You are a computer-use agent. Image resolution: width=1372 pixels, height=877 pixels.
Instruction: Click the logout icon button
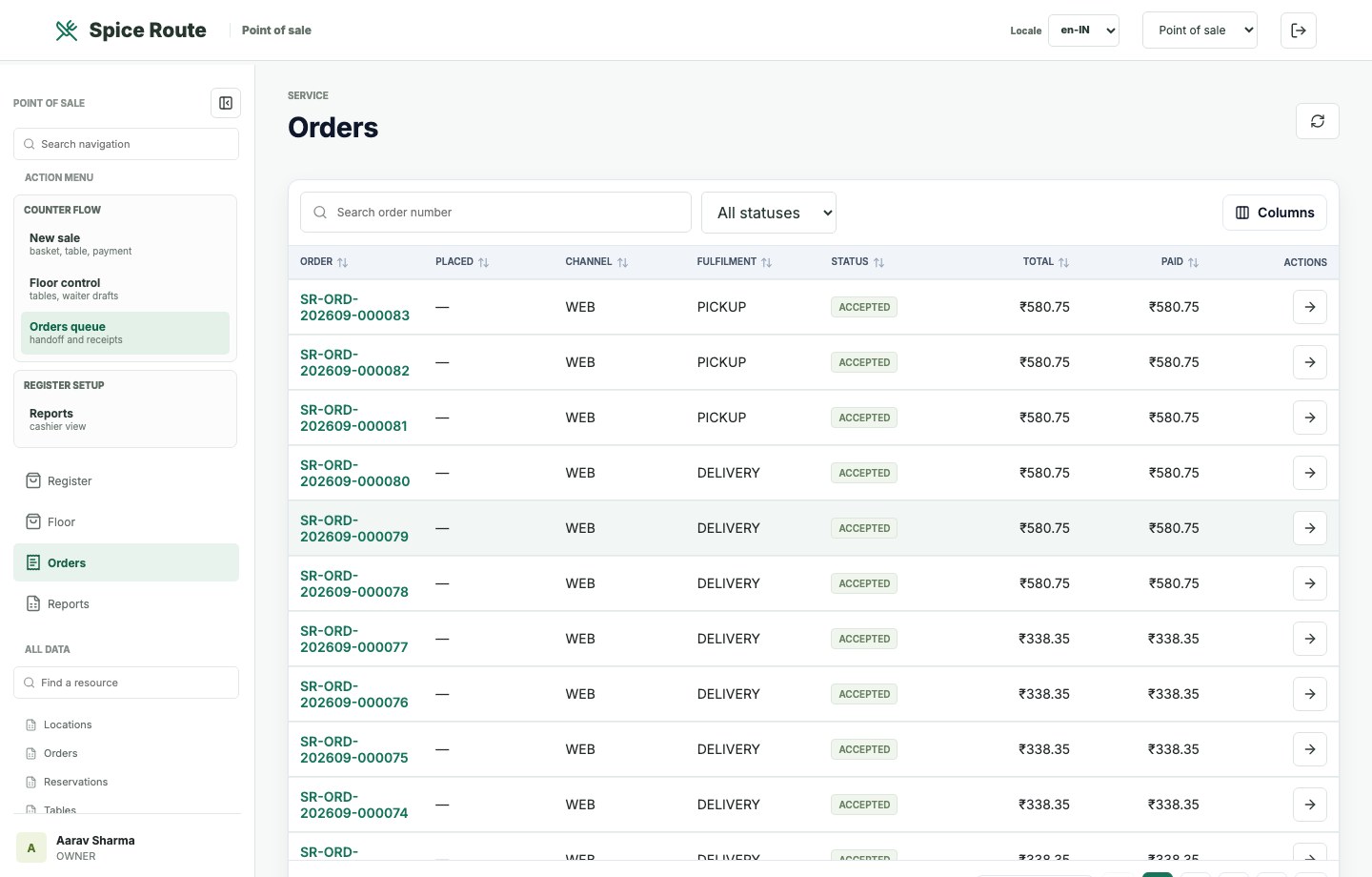click(x=1299, y=31)
